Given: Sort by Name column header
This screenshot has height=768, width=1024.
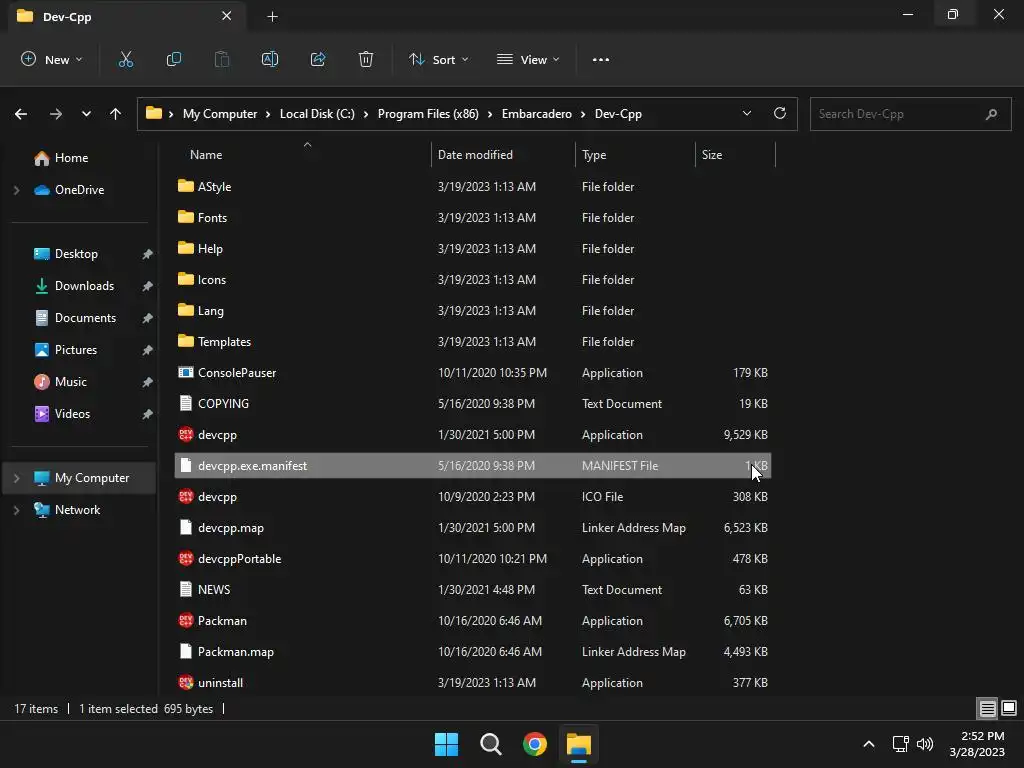Looking at the screenshot, I should 206,155.
